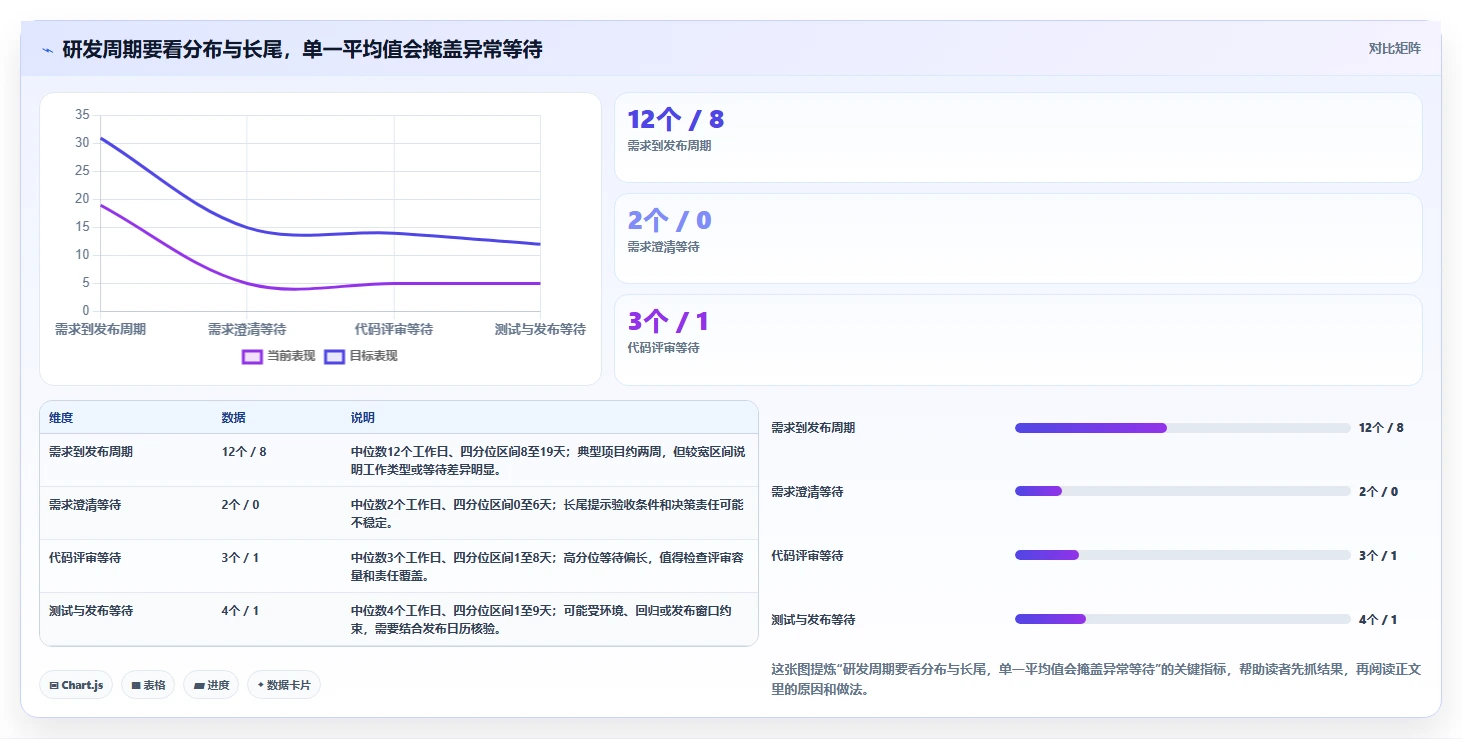Click table cell 需求澄清等待

pyautogui.click(x=85, y=505)
